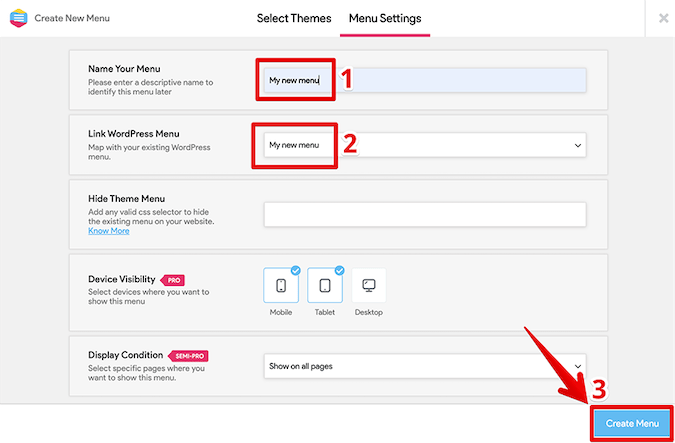Click the Tablet caption text
This screenshot has height=443, width=675.
[x=325, y=313]
